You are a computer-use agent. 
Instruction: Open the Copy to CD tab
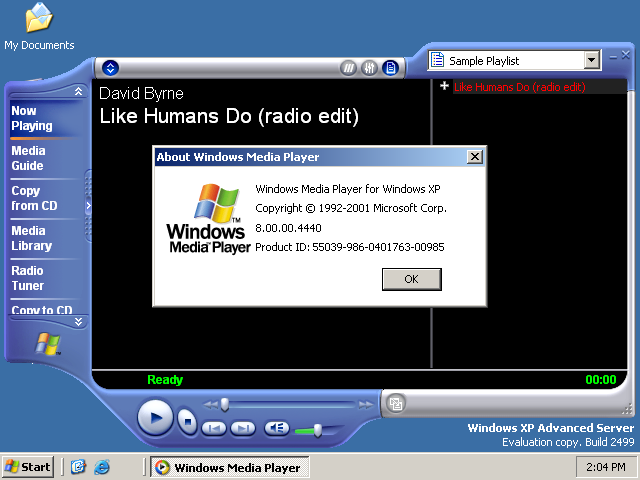point(42,310)
